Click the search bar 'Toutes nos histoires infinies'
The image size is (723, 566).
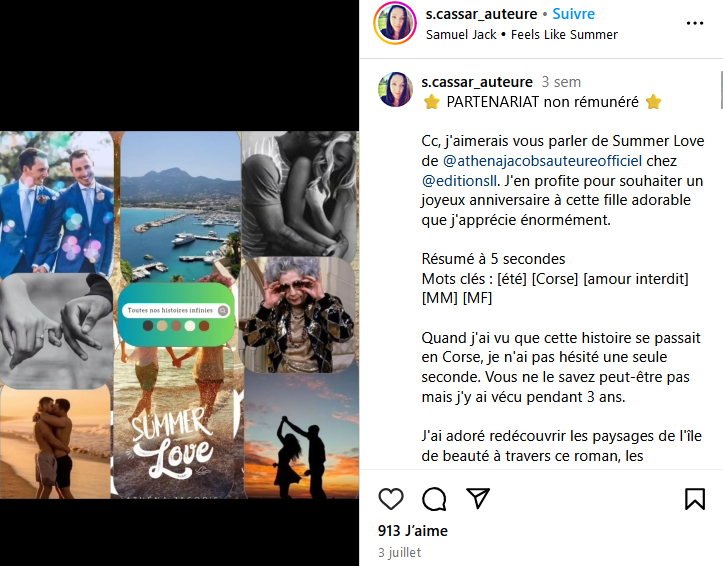pyautogui.click(x=177, y=310)
